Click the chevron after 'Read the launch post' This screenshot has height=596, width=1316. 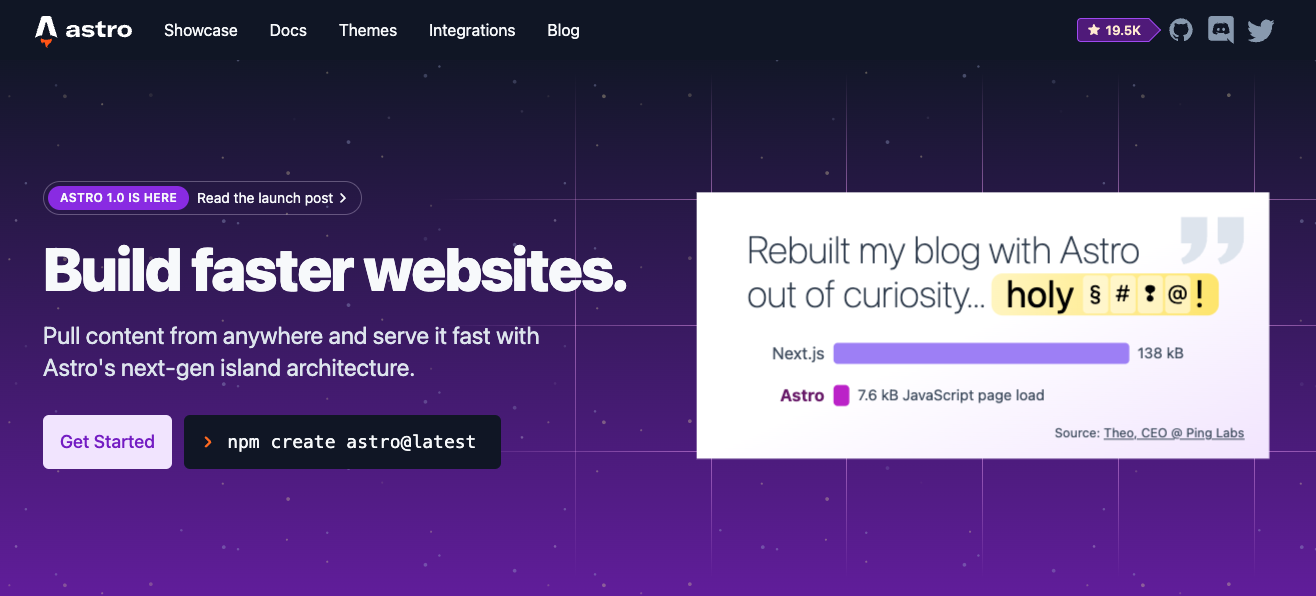(343, 198)
